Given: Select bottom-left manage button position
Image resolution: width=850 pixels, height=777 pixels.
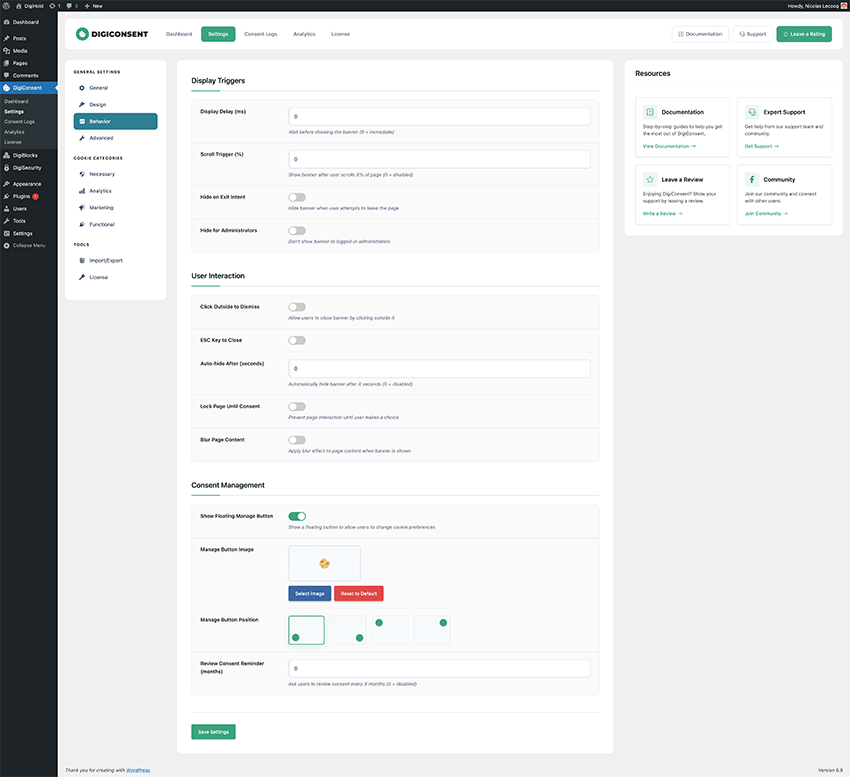Looking at the screenshot, I should tap(306, 630).
